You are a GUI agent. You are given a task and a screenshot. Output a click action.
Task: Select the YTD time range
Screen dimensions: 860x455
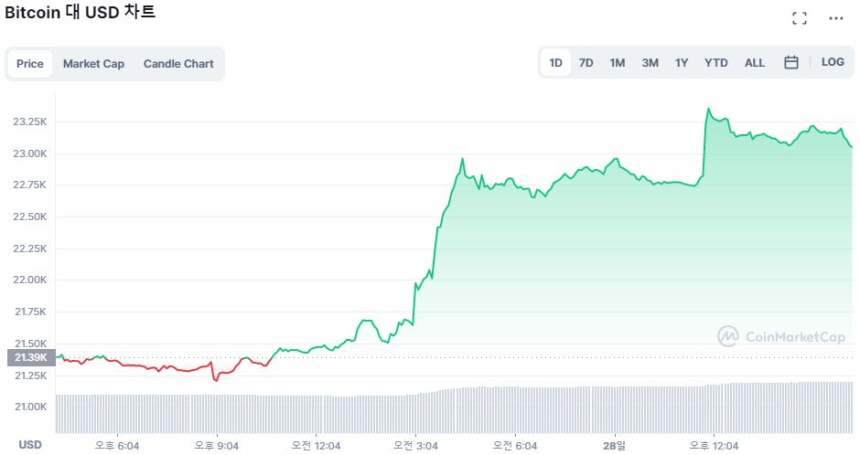pyautogui.click(x=716, y=63)
